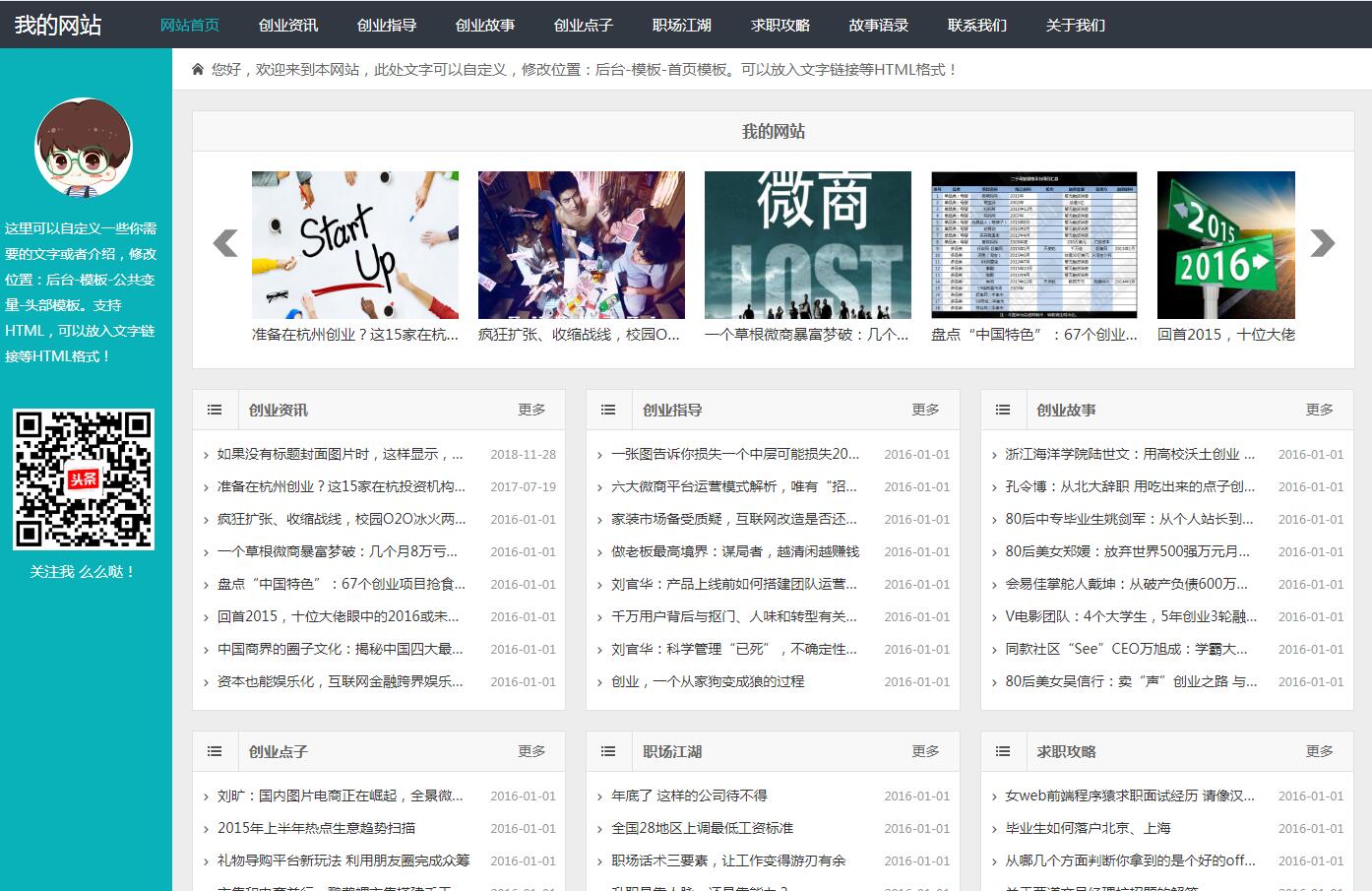
Task: Click the Start Up carousel slide
Action: point(354,244)
